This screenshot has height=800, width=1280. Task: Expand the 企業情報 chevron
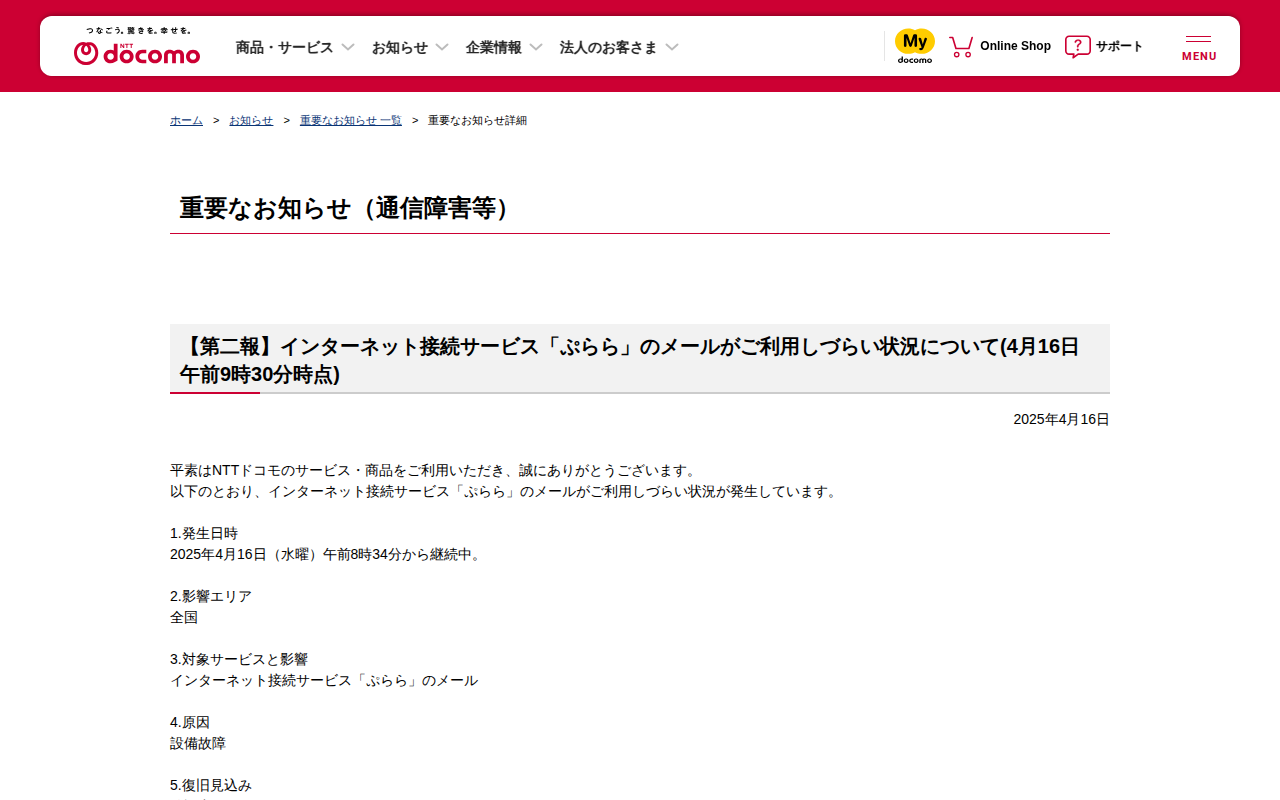(536, 47)
